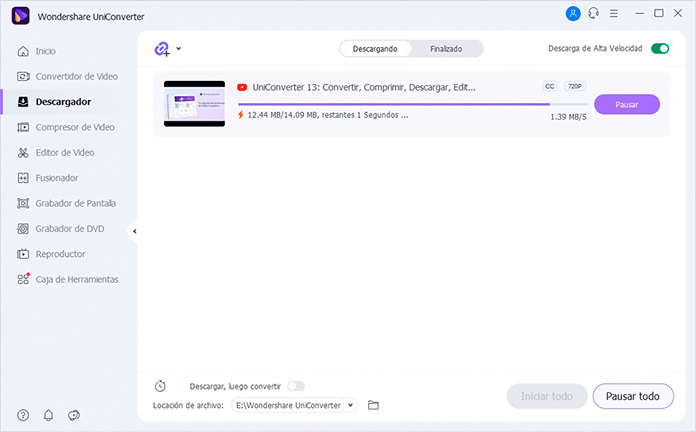696x432 pixels.
Task: Open Convertidor de Video in sidebar
Action: (x=67, y=76)
